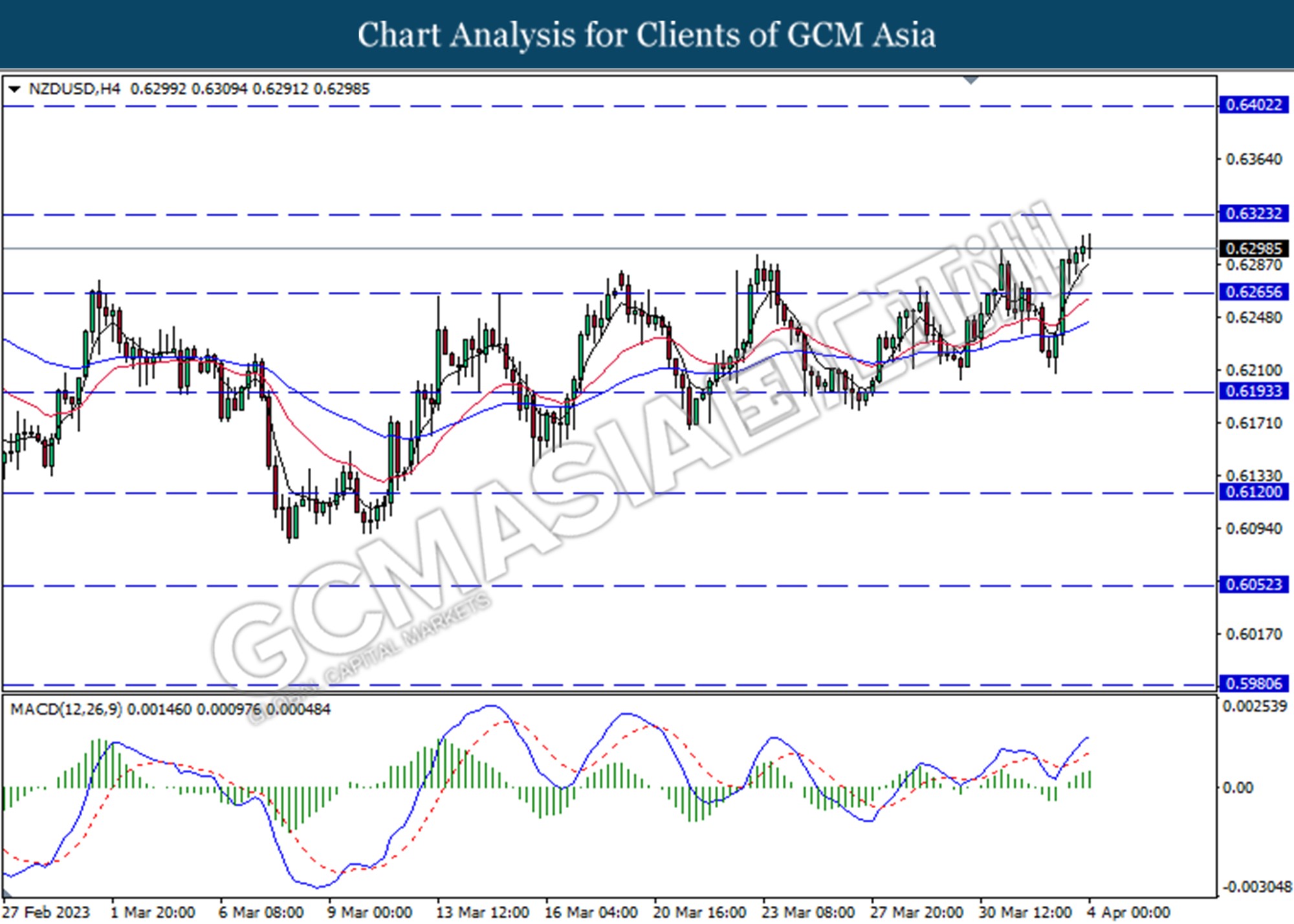Click the 0.60170 price axis value
The image size is (1294, 924).
coord(1254,634)
